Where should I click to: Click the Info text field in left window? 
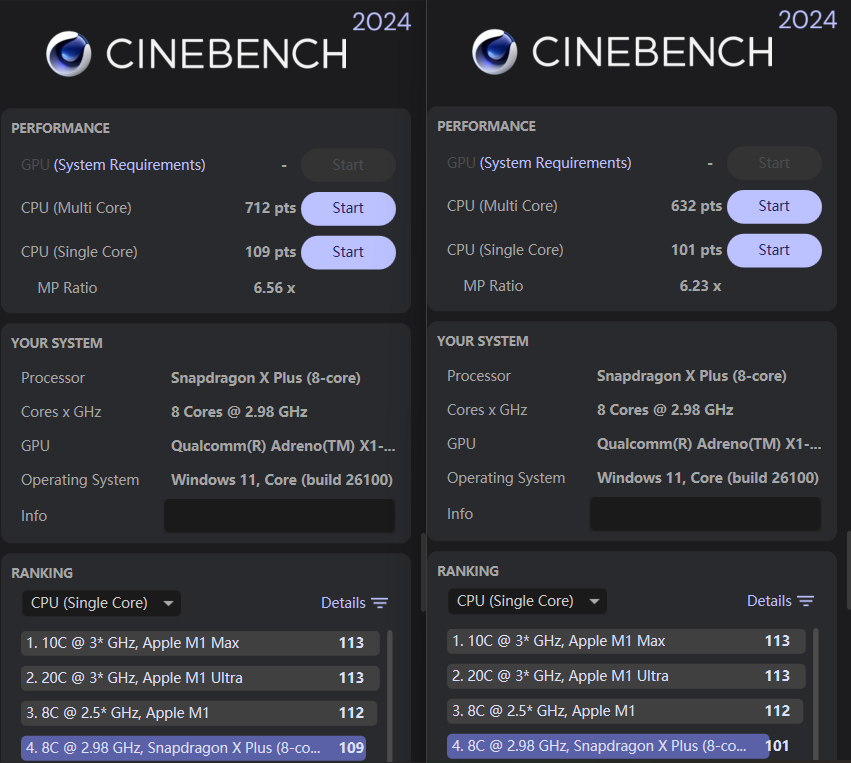[x=280, y=516]
